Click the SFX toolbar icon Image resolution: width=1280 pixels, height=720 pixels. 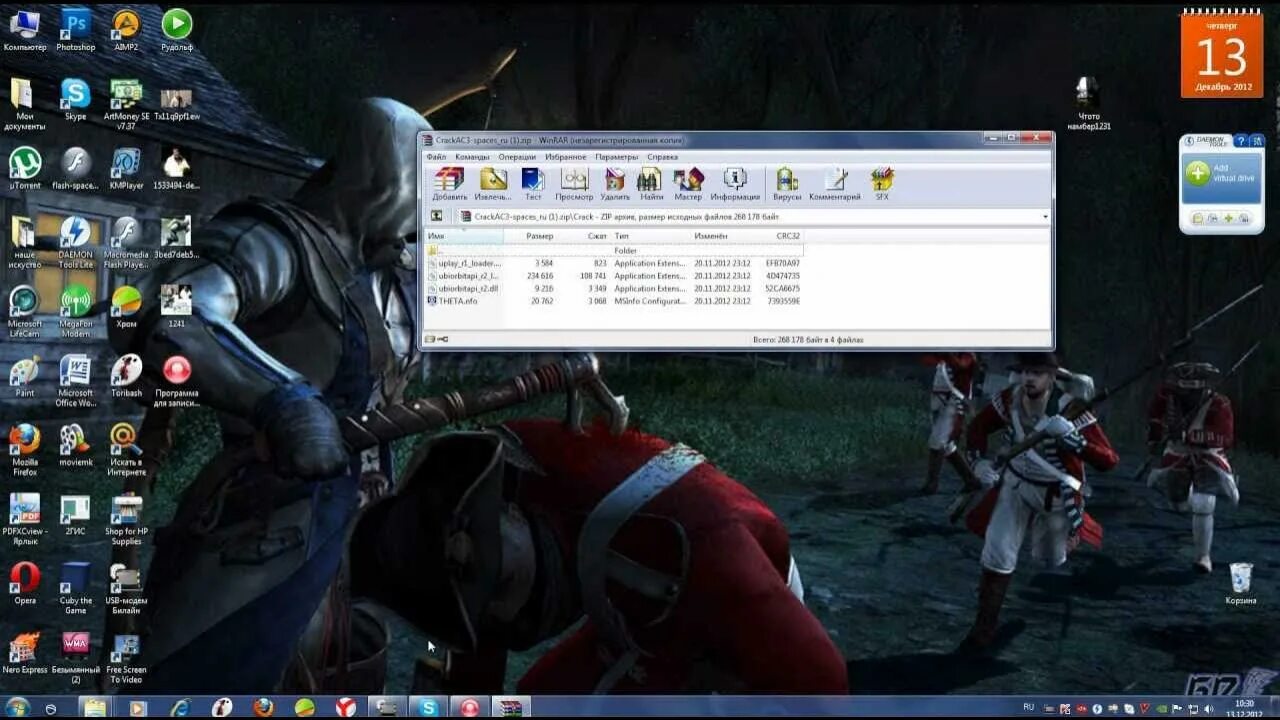pos(882,184)
